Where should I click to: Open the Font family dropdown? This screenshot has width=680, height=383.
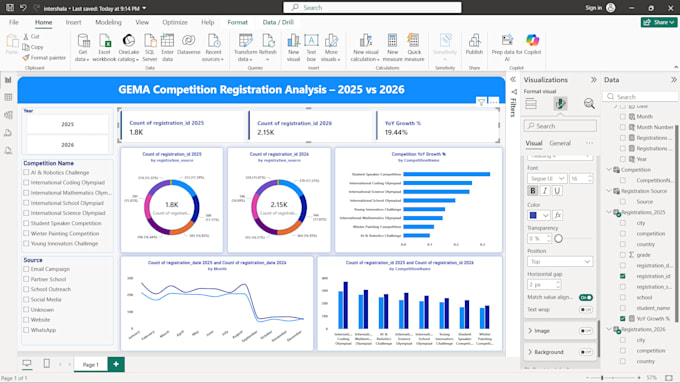click(x=547, y=178)
